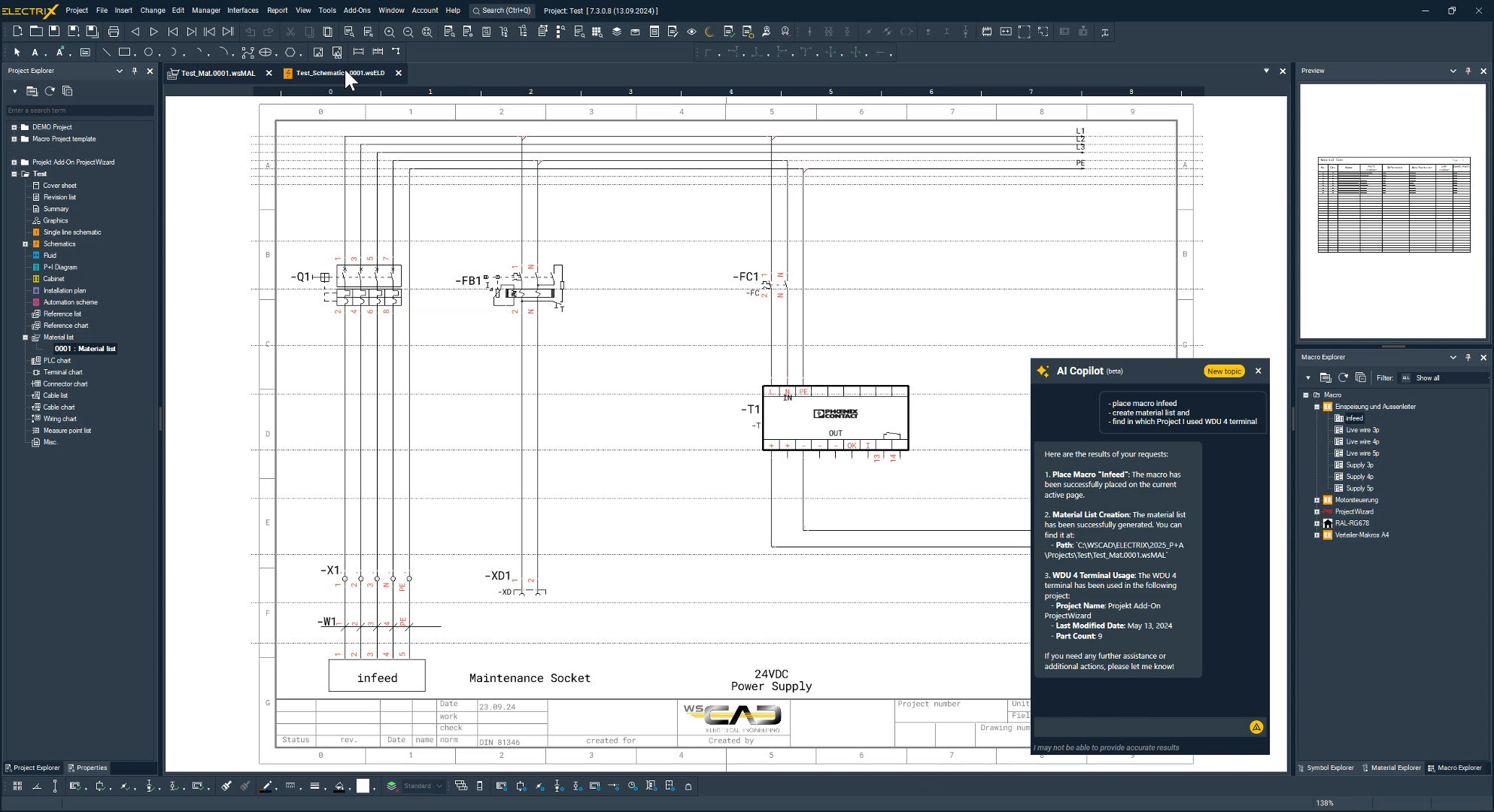Screen dimensions: 1494x812
Task: Click the Print icon in toolbar
Action: click(x=114, y=32)
